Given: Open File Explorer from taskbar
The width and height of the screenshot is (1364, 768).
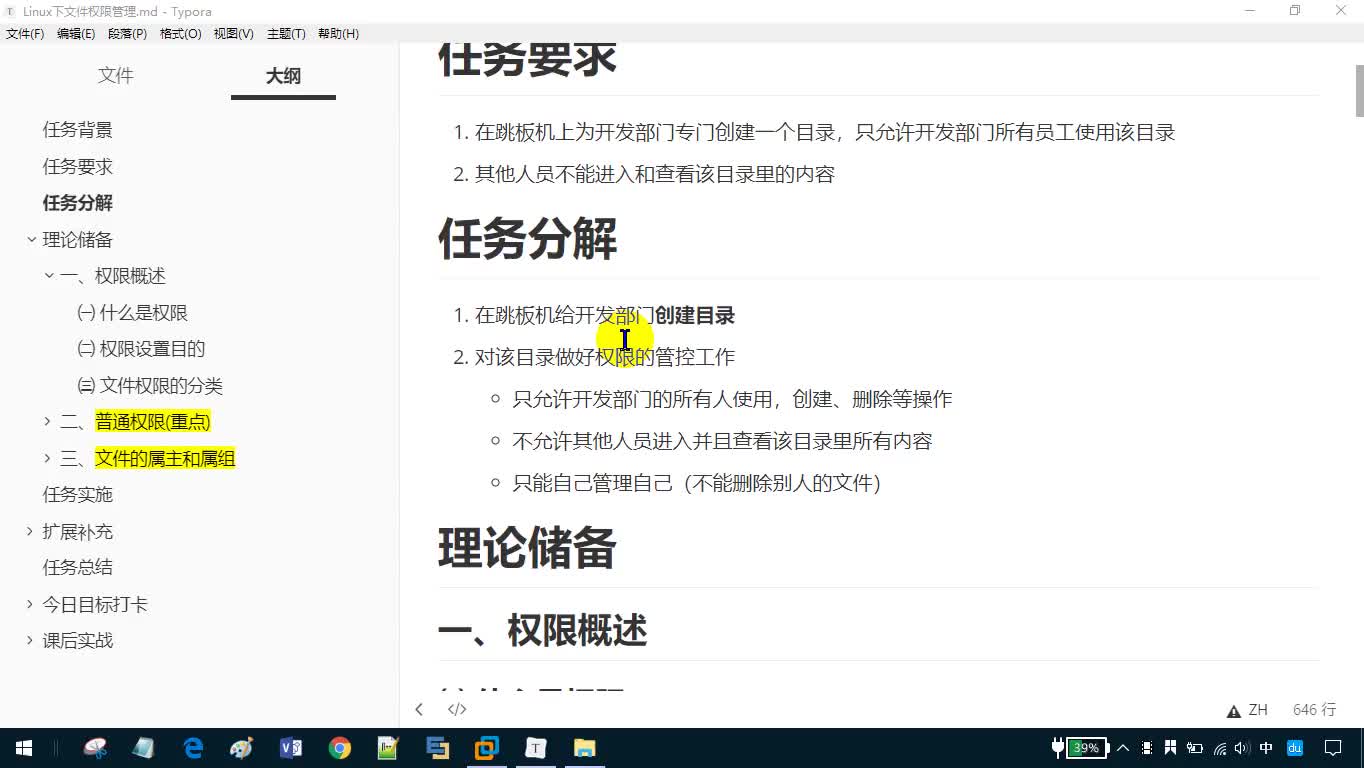Looking at the screenshot, I should pos(585,748).
